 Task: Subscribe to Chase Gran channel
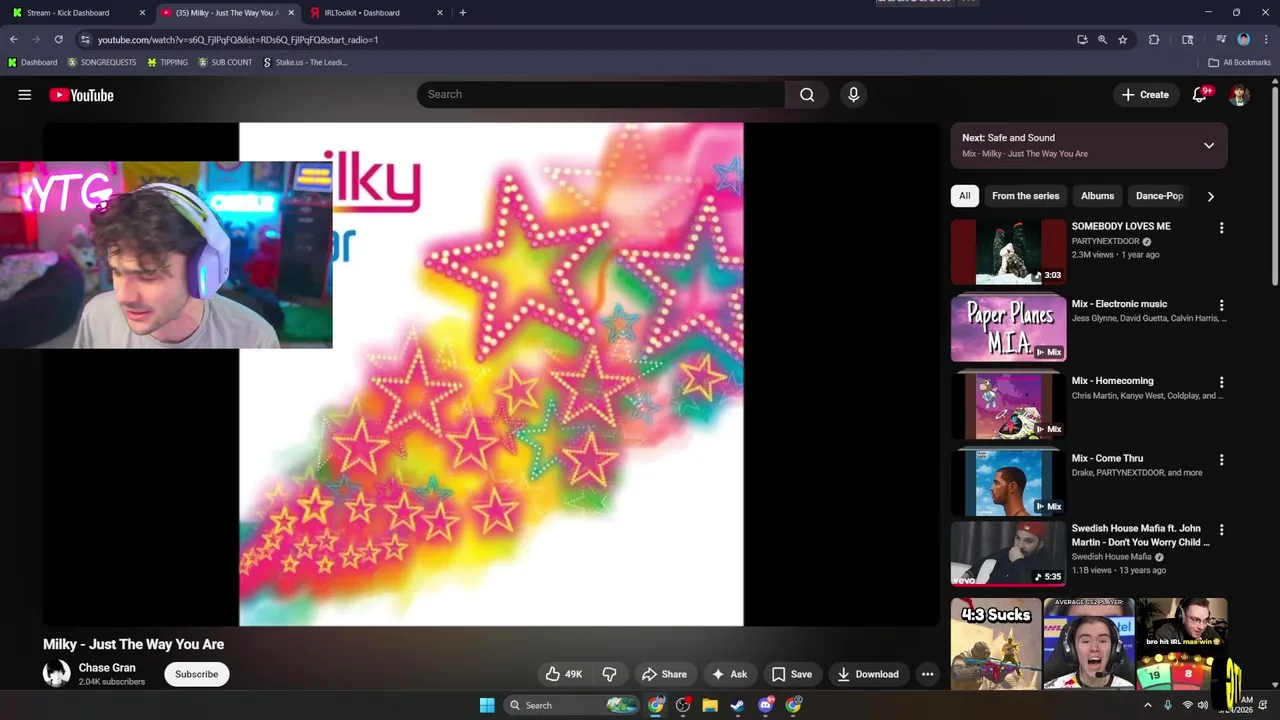196,674
